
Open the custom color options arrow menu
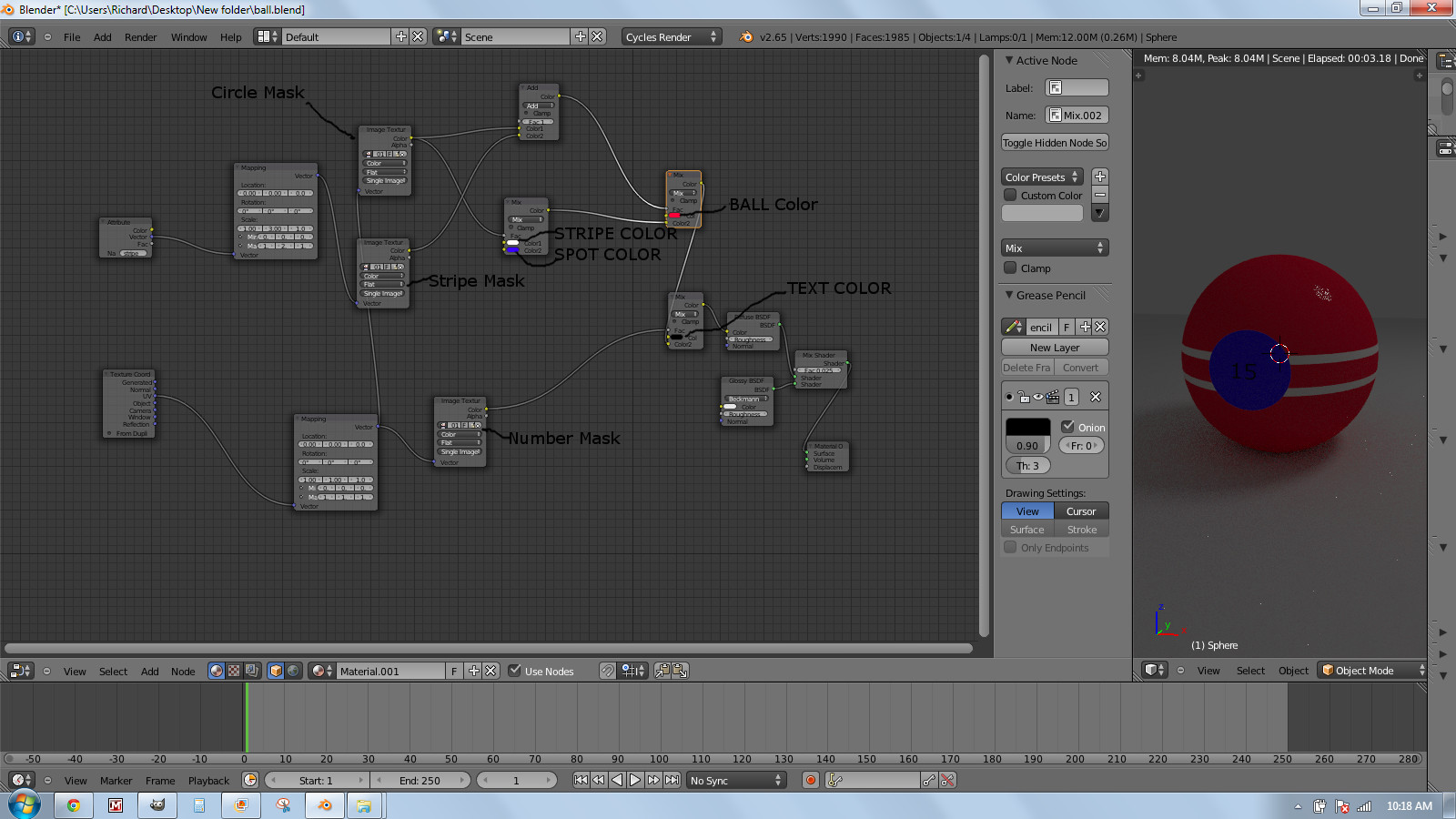click(x=1100, y=213)
